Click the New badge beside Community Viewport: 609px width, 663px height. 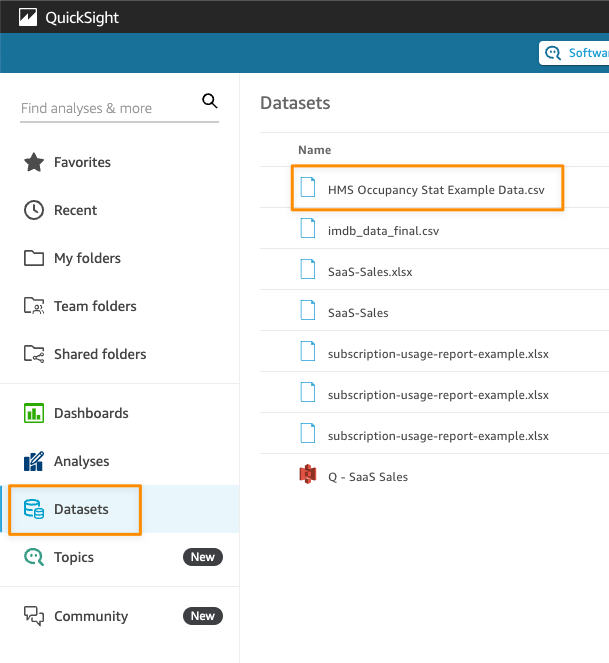pyautogui.click(x=203, y=616)
